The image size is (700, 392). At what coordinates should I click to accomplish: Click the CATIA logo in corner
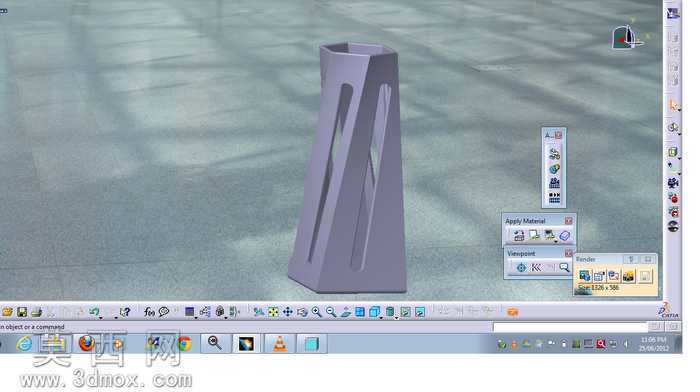[x=668, y=310]
